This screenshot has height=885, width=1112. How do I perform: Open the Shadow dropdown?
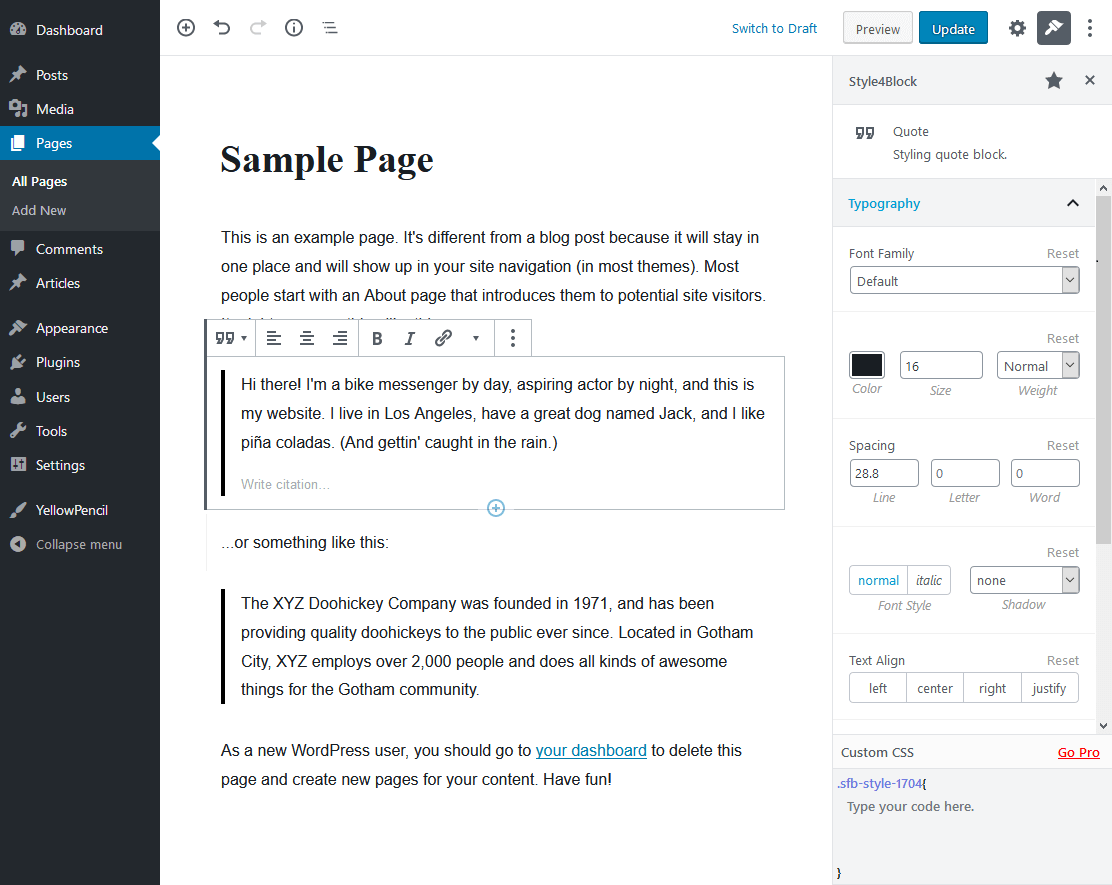point(1023,580)
